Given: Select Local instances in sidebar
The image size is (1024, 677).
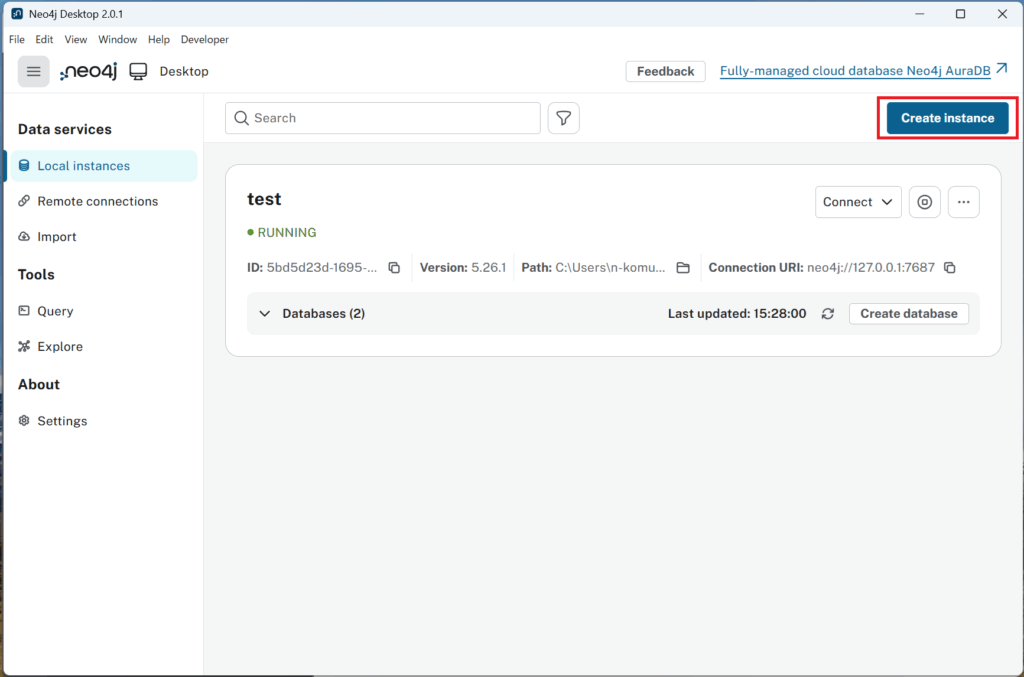Looking at the screenshot, I should (x=103, y=166).
